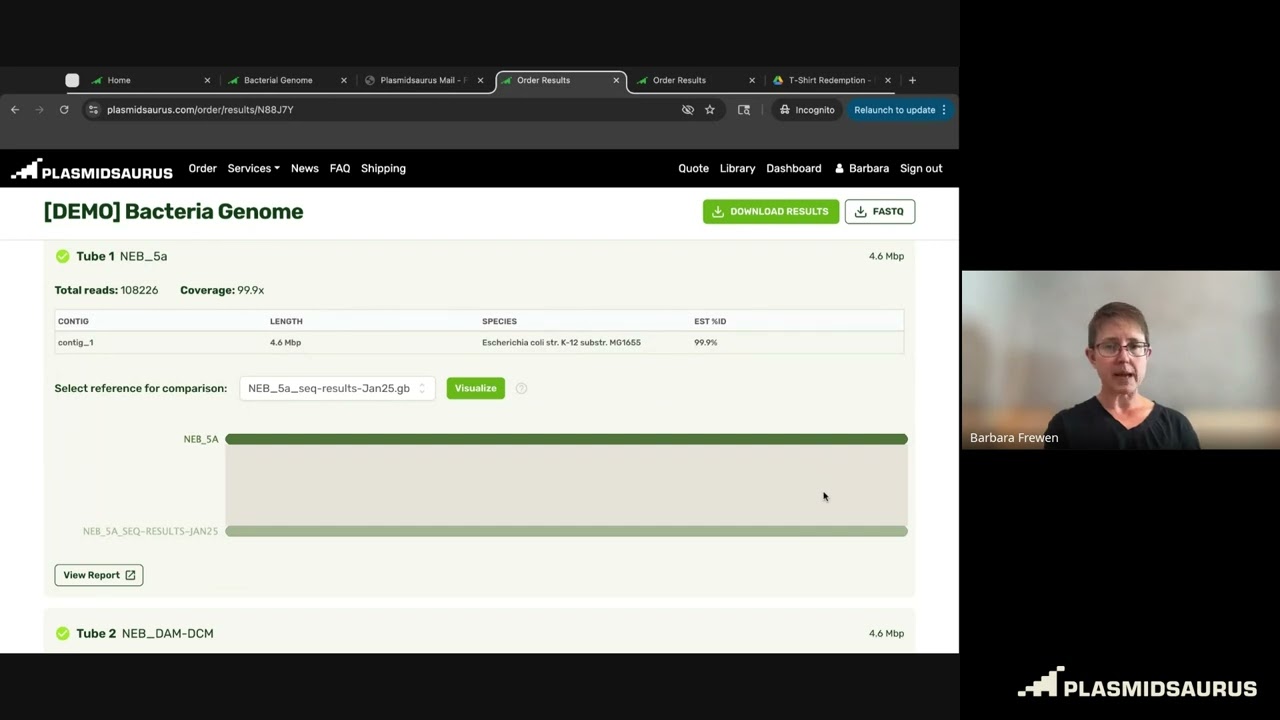Reload the page with refresh icon

point(64,110)
